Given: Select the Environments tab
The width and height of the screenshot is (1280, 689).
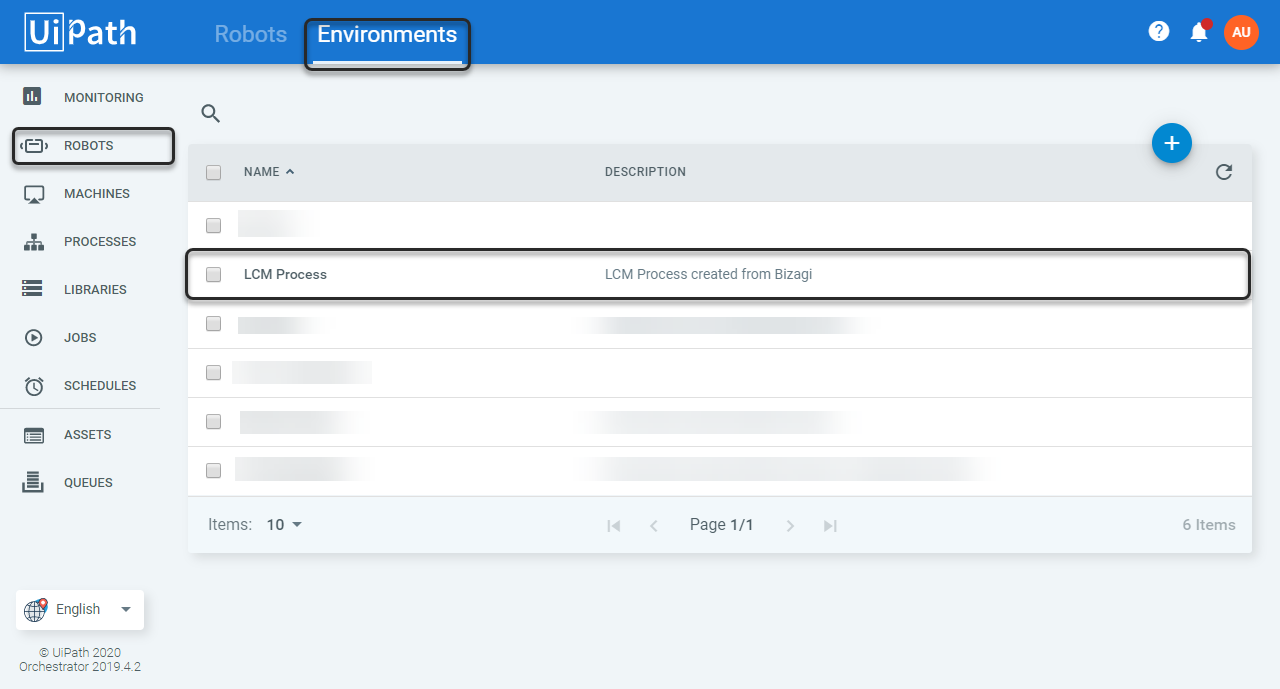Looking at the screenshot, I should 387,34.
